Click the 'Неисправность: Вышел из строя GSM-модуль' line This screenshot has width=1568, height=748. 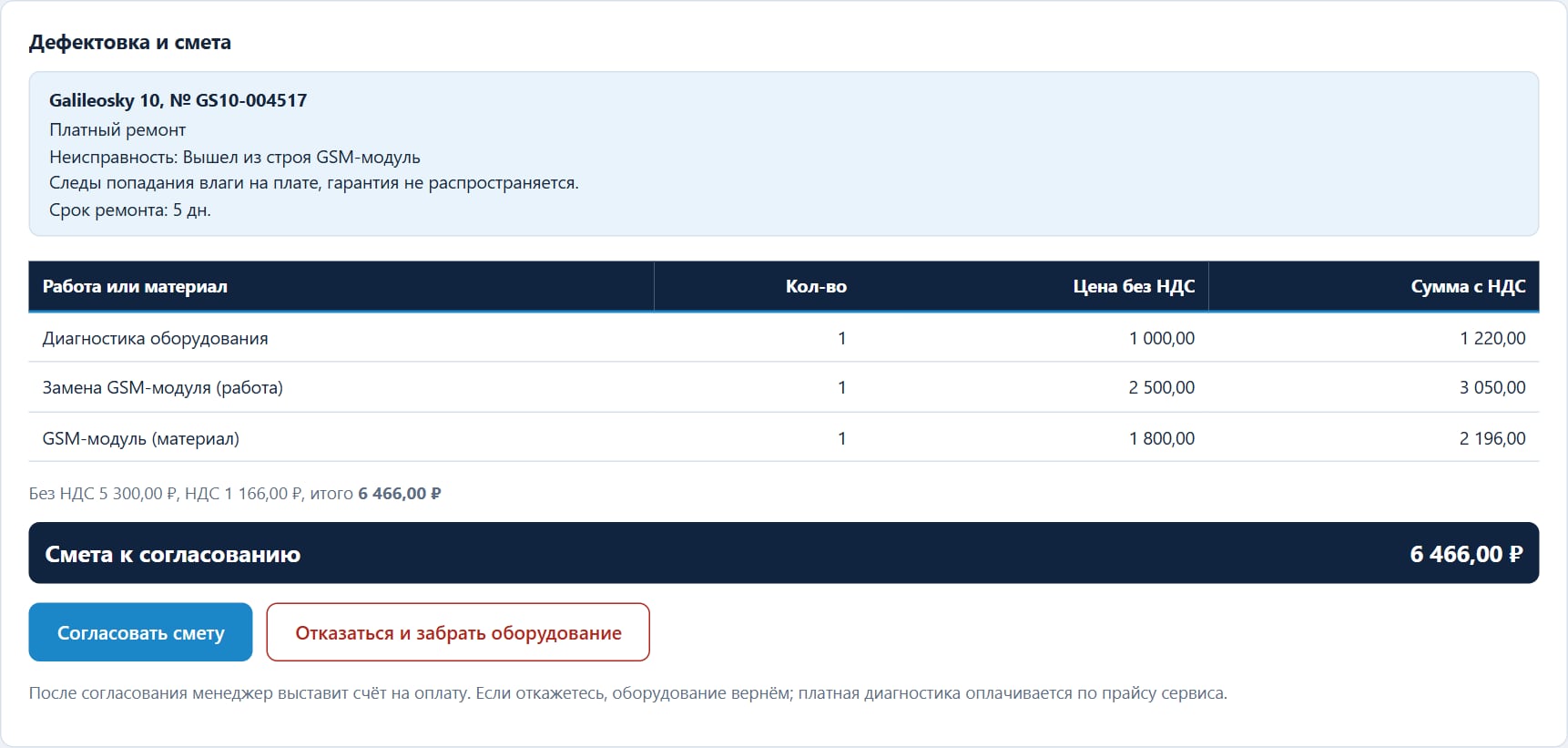[x=235, y=157]
